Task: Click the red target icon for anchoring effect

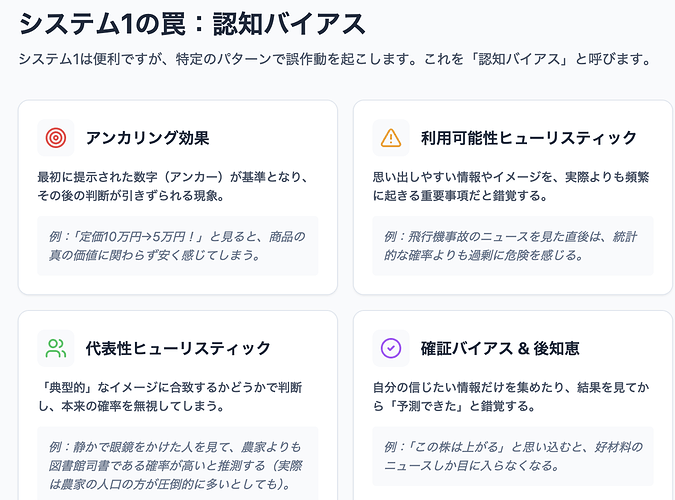Action: coord(56,138)
